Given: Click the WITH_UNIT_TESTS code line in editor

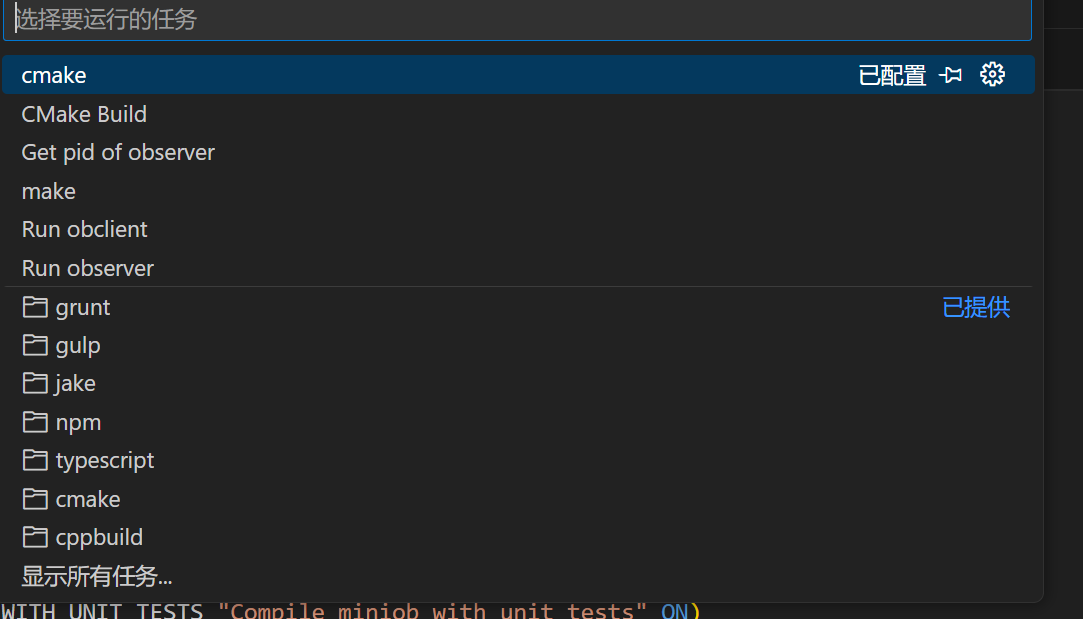Looking at the screenshot, I should point(350,610).
